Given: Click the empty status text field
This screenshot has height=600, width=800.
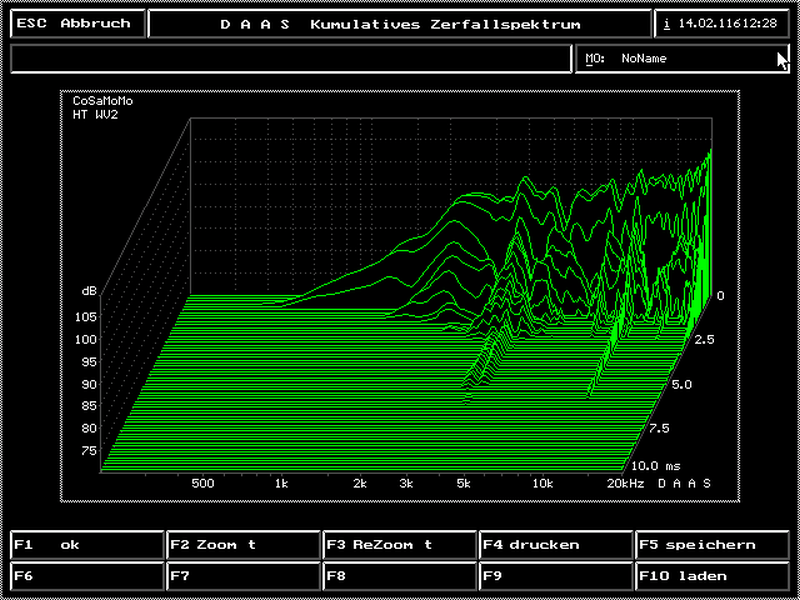Looking at the screenshot, I should (290, 59).
